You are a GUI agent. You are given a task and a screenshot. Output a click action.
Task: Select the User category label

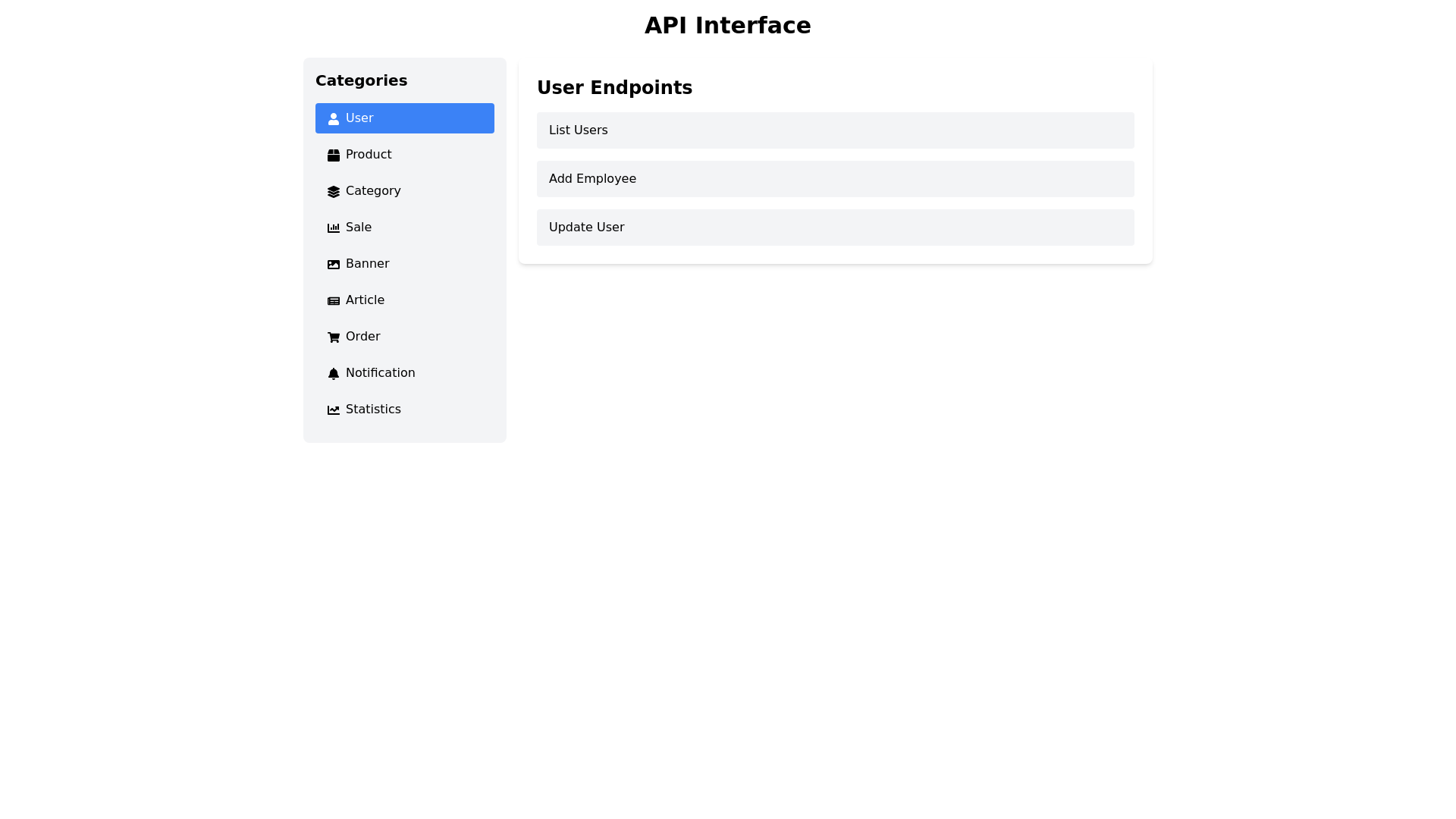pos(359,118)
